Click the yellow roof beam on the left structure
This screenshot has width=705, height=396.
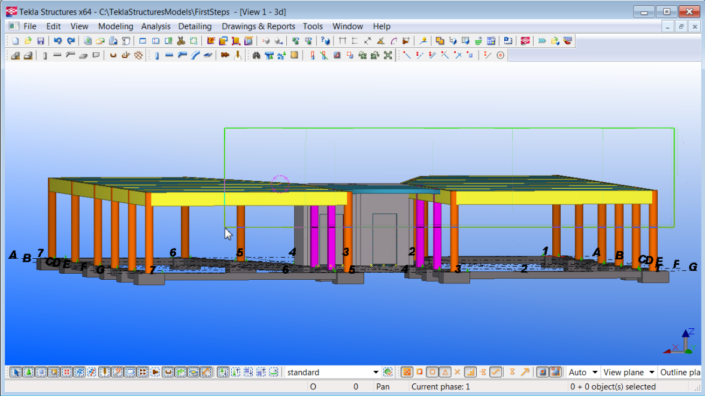click(248, 199)
